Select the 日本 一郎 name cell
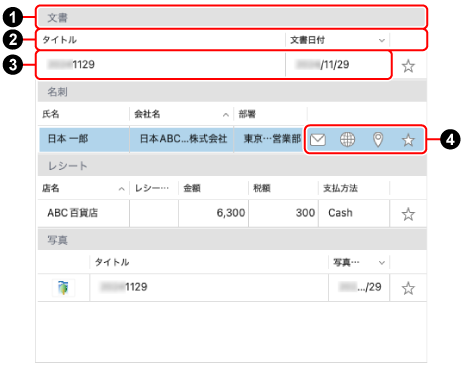 click(84, 139)
